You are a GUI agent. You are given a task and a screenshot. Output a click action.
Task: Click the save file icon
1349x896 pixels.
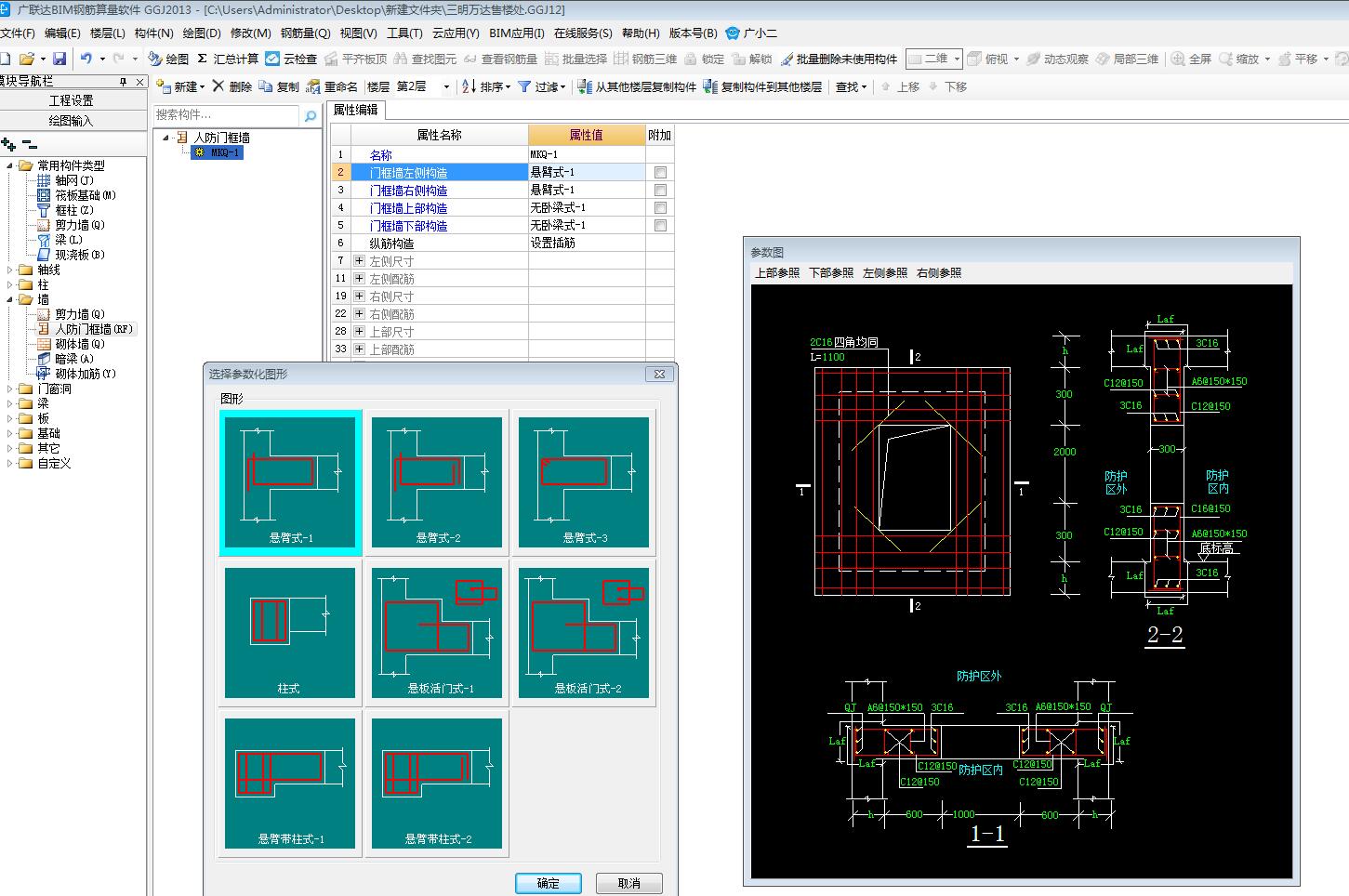point(60,59)
